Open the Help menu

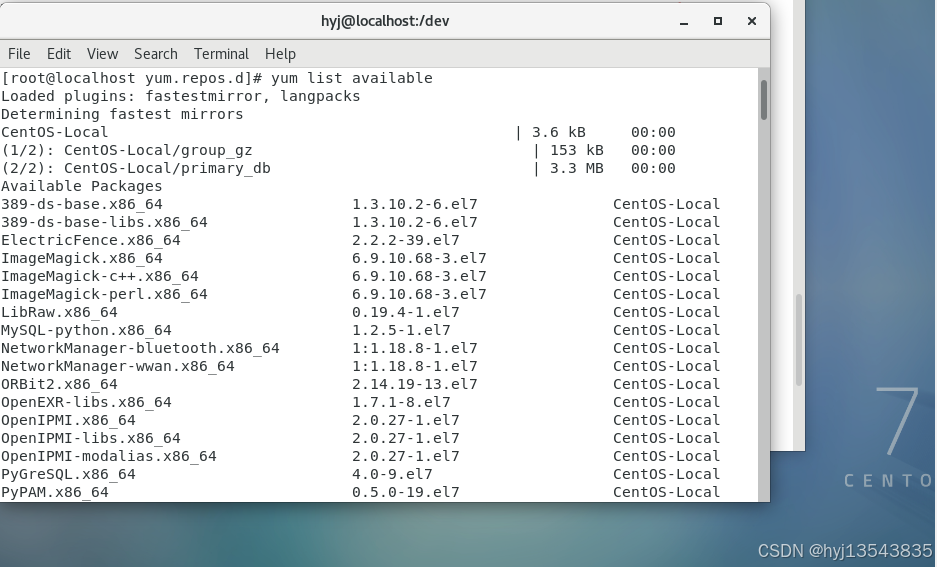[280, 54]
